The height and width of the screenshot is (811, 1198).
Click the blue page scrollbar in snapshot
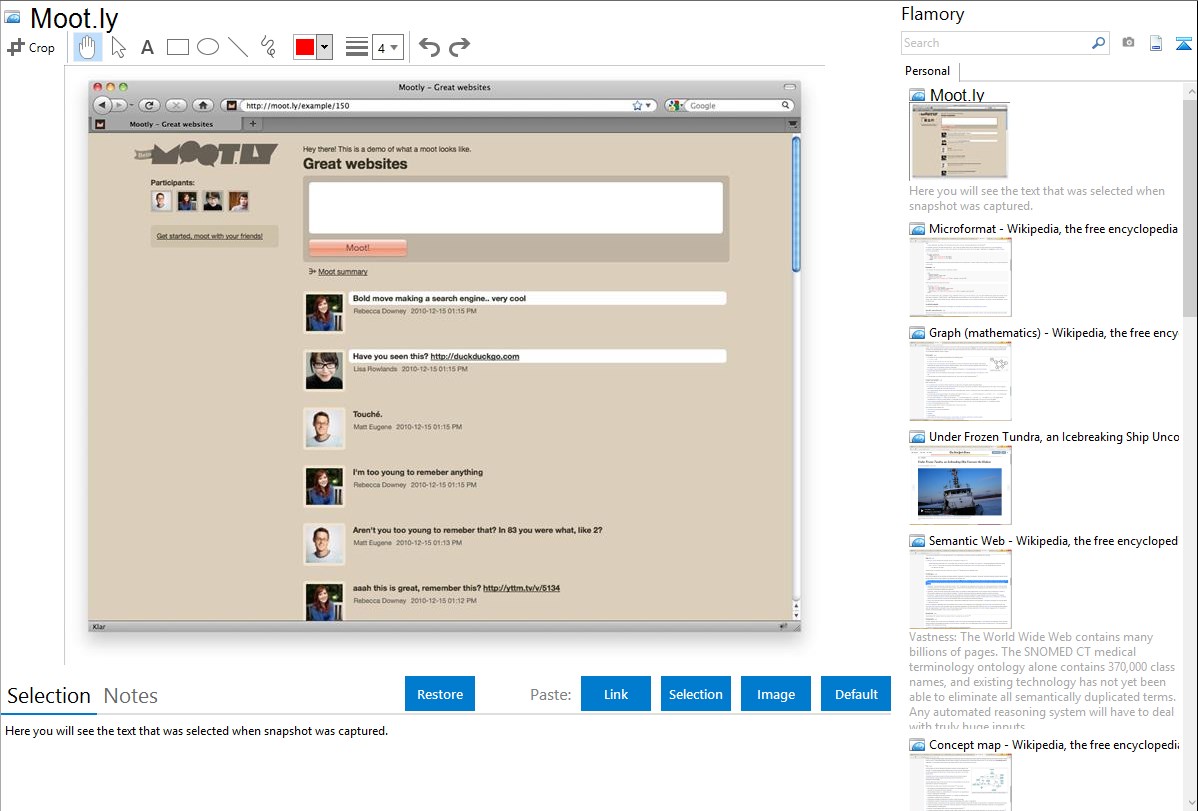[796, 204]
